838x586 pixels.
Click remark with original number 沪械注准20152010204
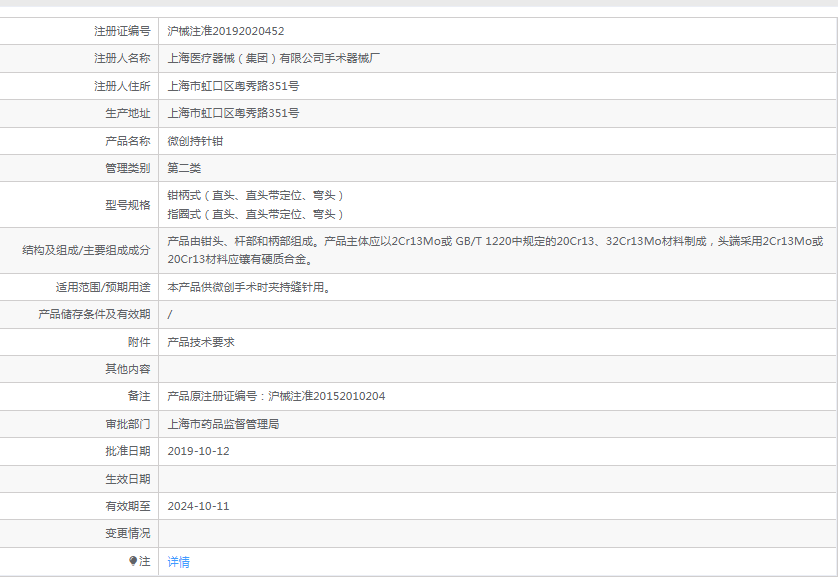(x=276, y=396)
